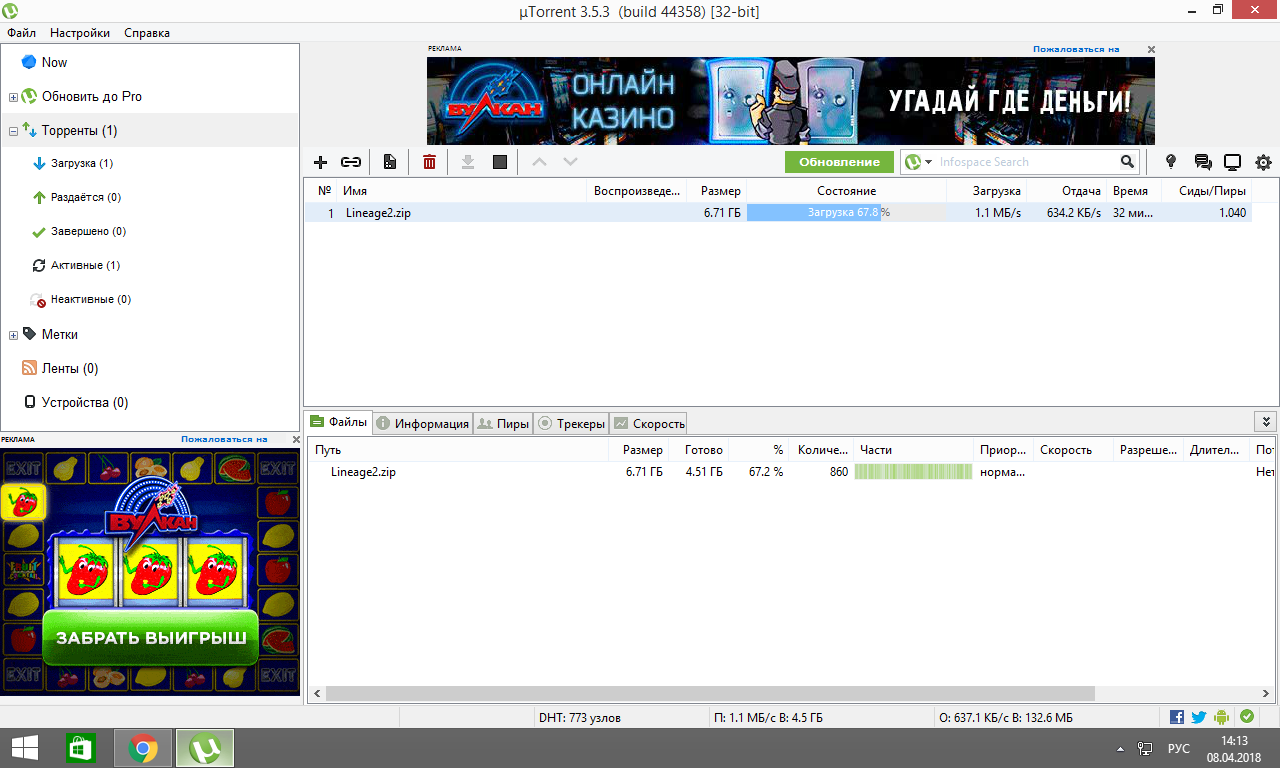Click the Create New Torrent file icon
1280x768 pixels.
point(390,162)
